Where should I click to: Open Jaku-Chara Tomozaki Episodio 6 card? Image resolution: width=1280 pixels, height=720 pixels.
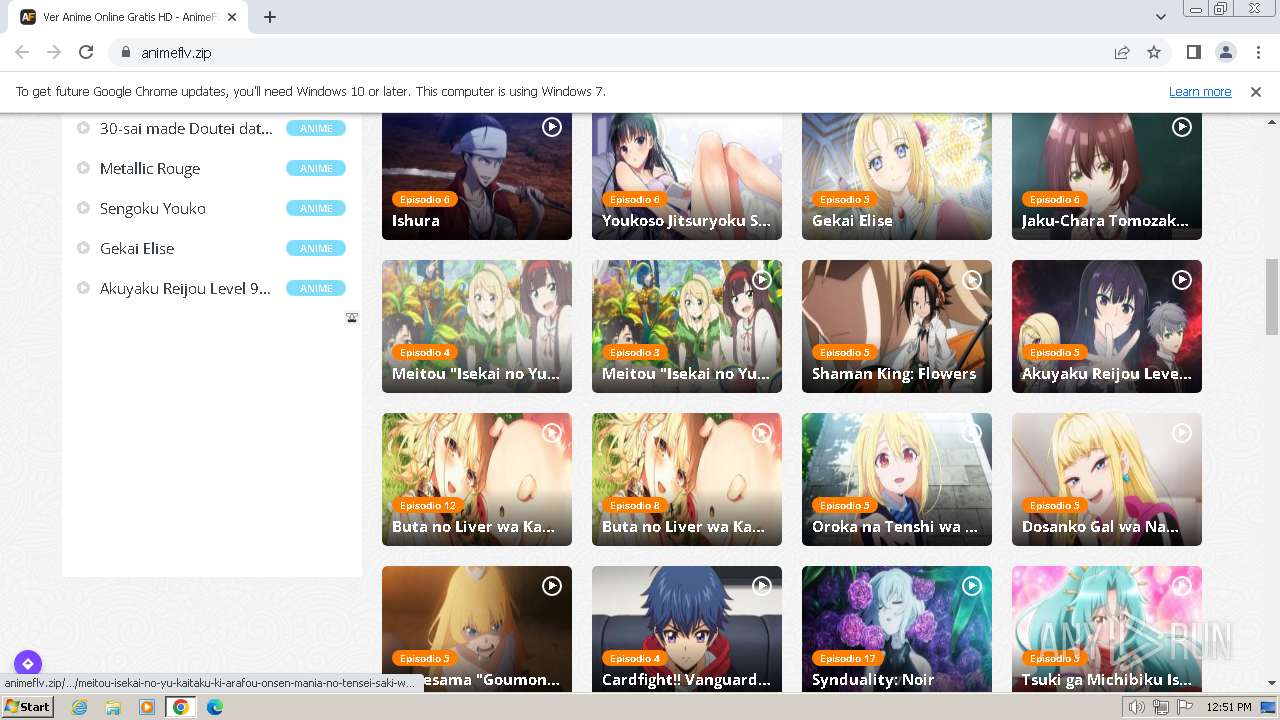1107,176
